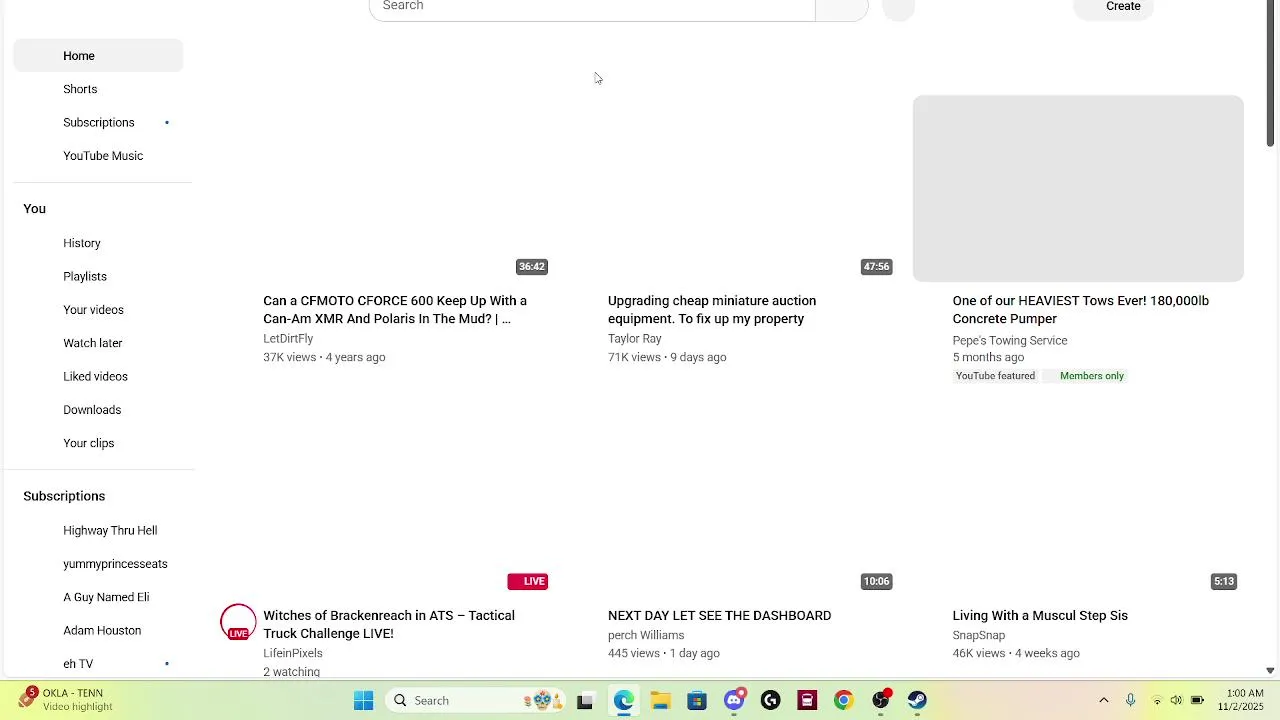
Task: Open Task View from the taskbar
Action: click(x=585, y=701)
